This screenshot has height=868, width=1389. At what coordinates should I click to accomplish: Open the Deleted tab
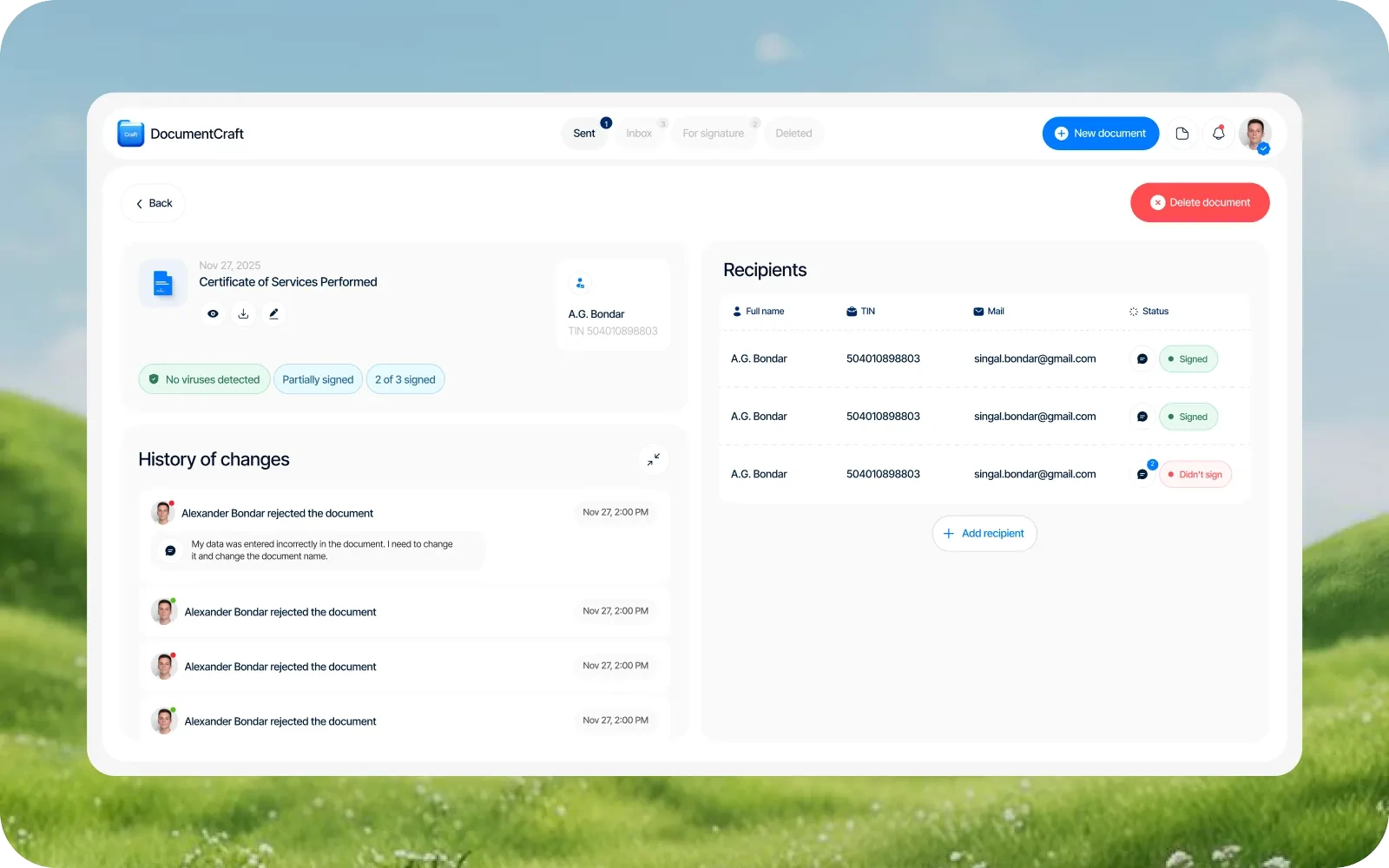793,134
